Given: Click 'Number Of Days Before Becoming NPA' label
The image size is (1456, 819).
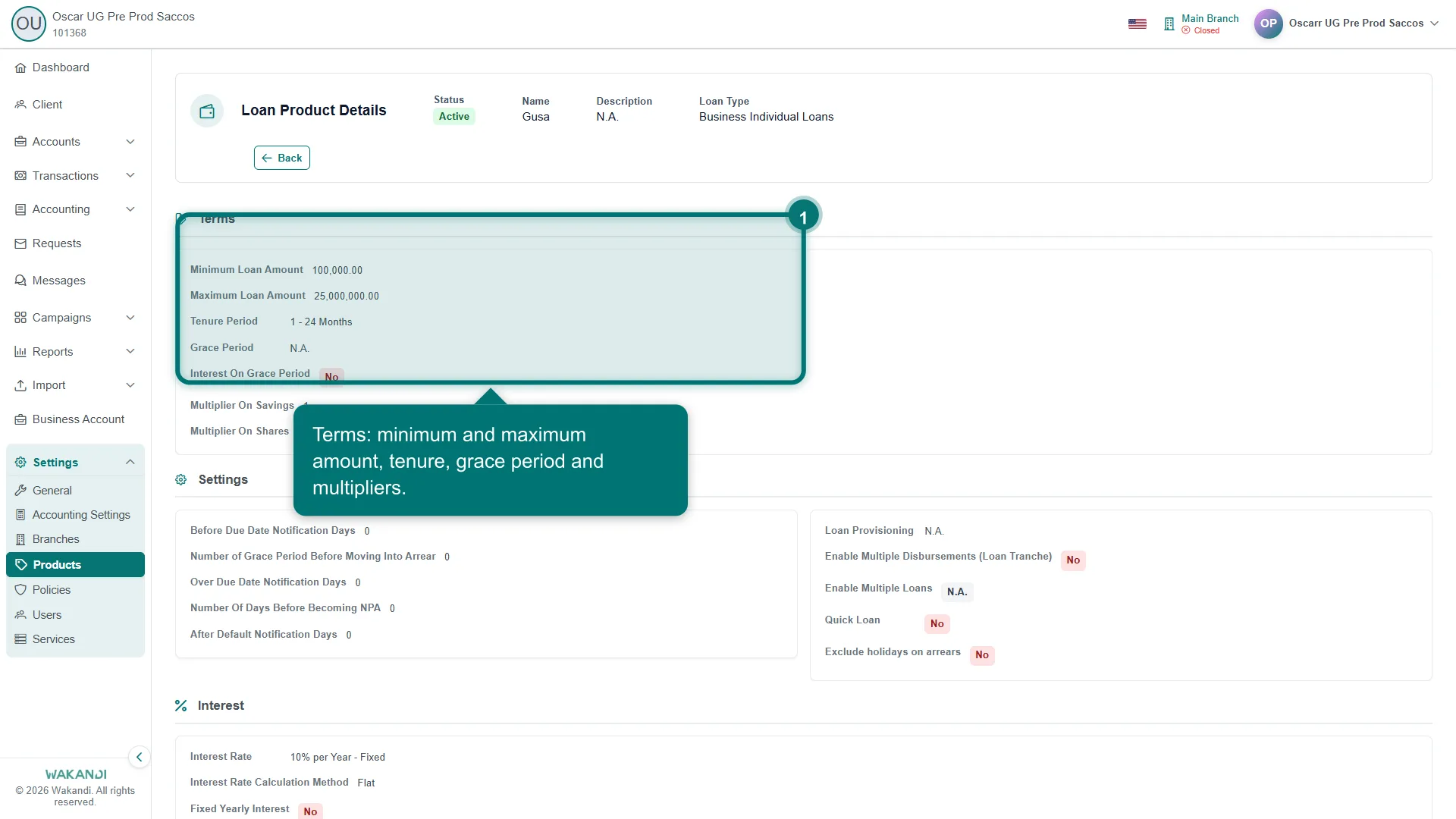Looking at the screenshot, I should click(x=285, y=608).
